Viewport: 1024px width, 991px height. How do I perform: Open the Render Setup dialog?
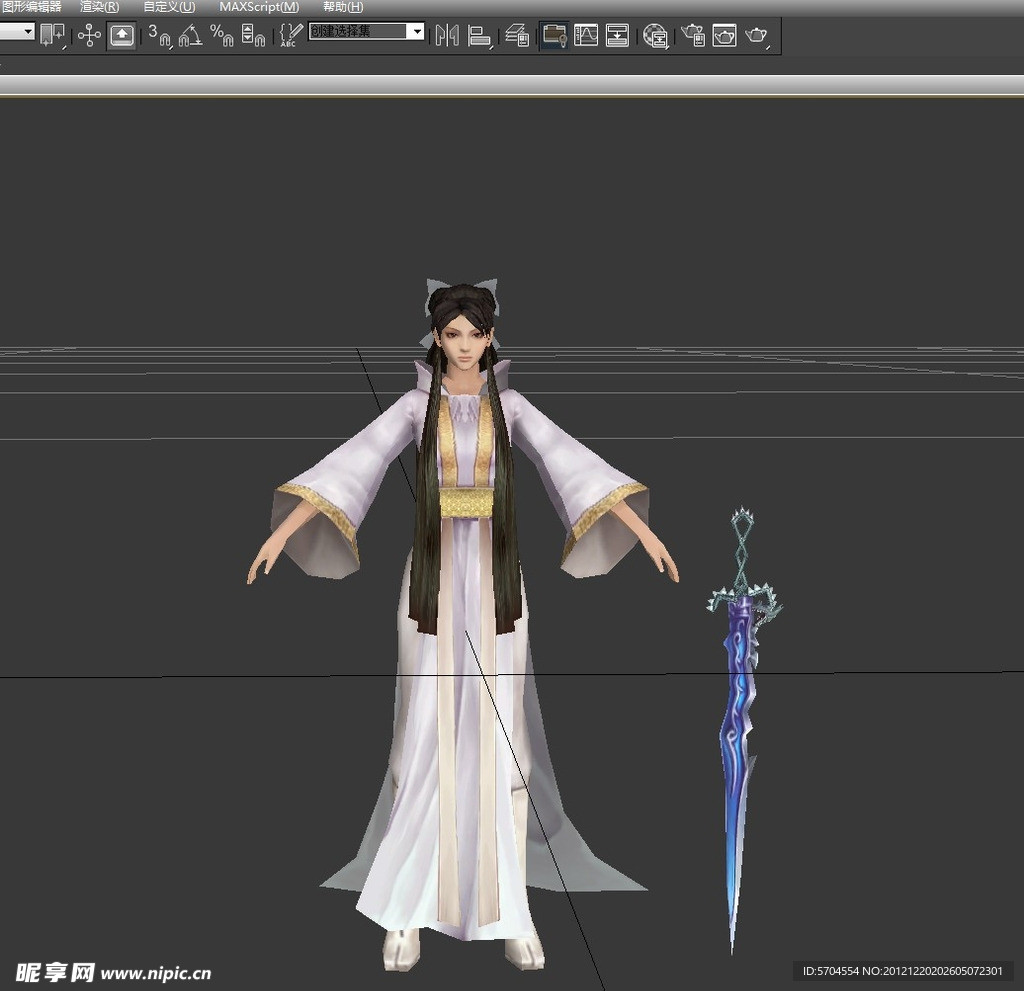click(693, 35)
